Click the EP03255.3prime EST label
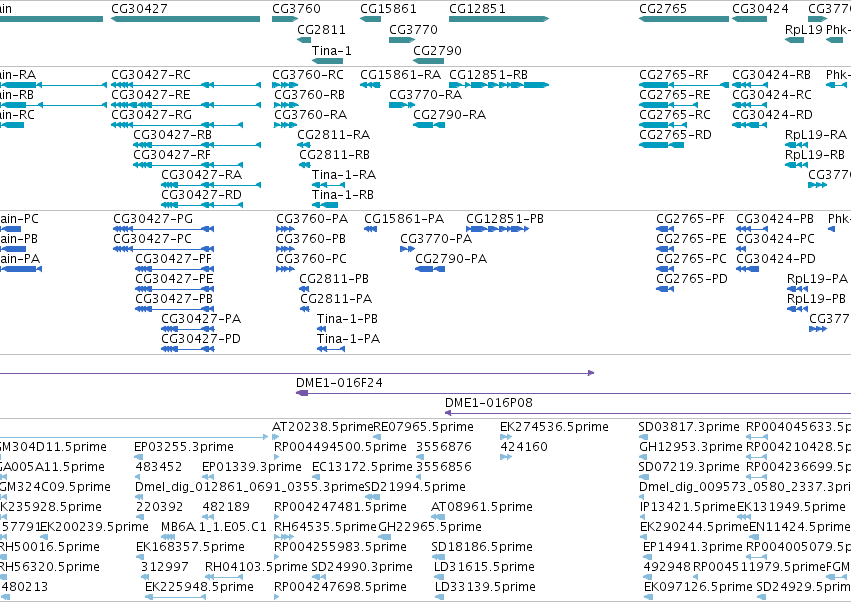 pyautogui.click(x=184, y=447)
